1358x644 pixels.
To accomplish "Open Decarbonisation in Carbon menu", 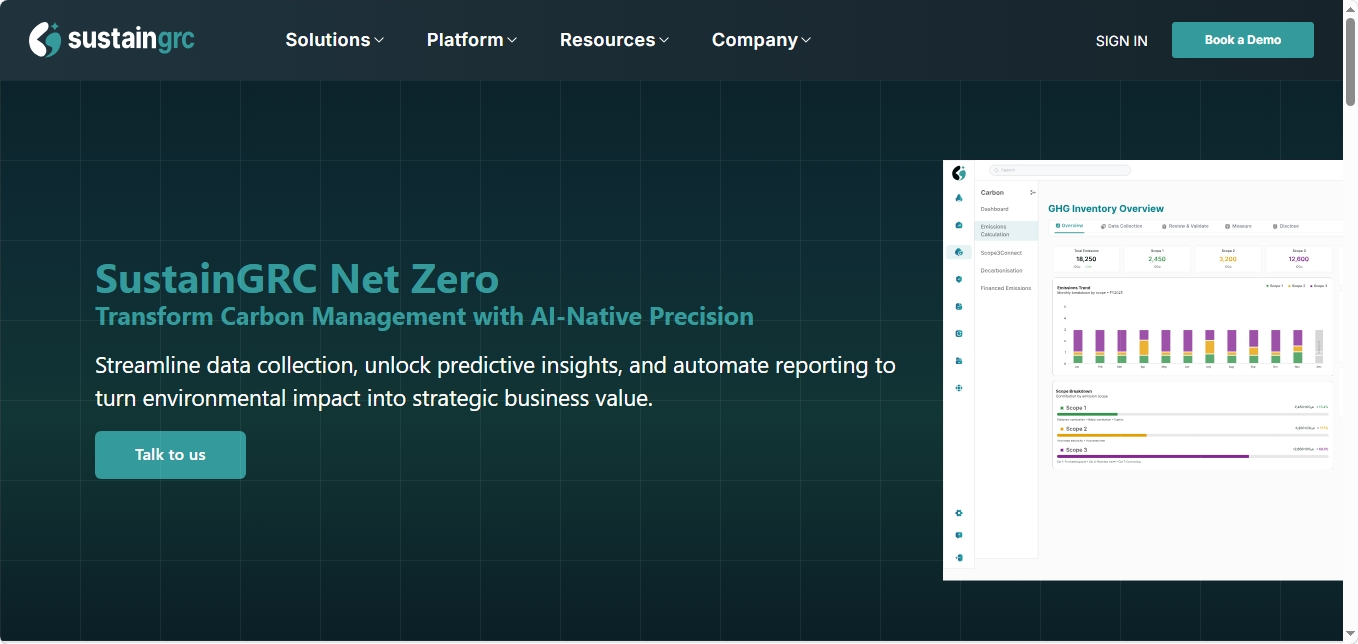I will [1001, 271].
